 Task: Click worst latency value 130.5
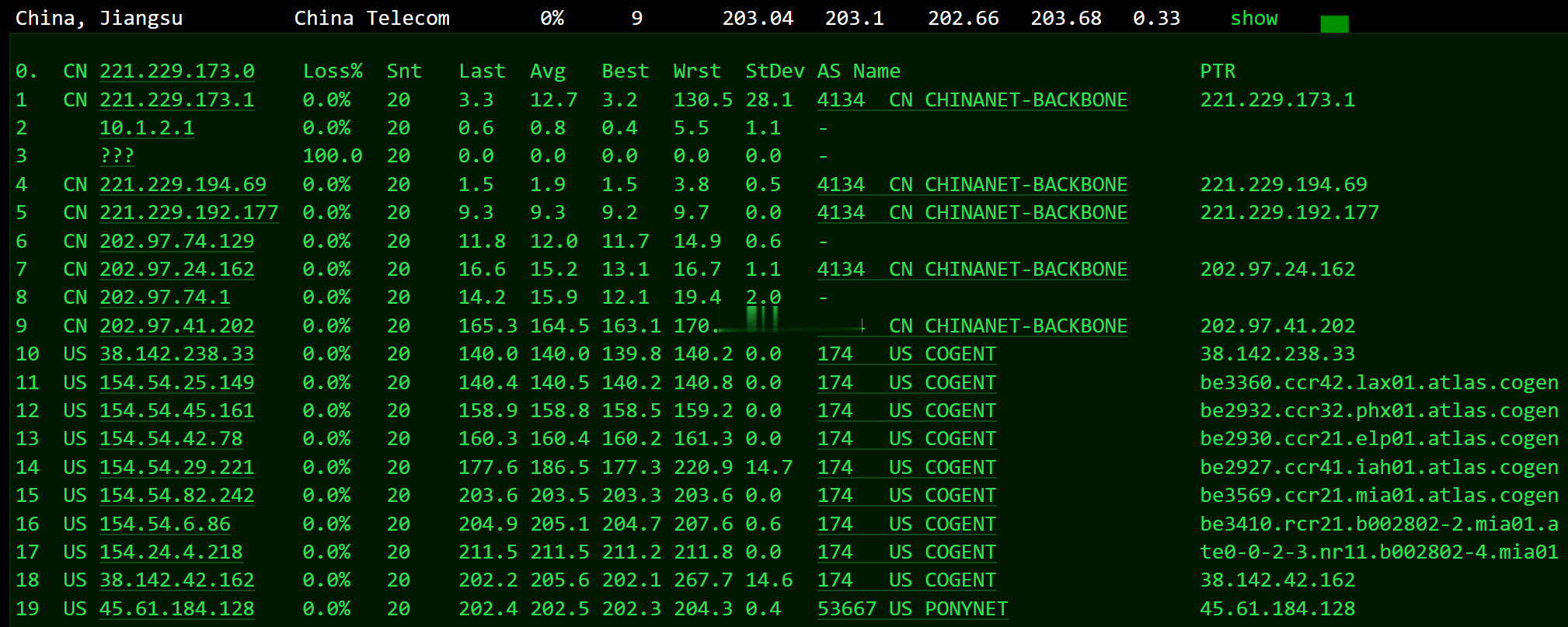click(703, 100)
